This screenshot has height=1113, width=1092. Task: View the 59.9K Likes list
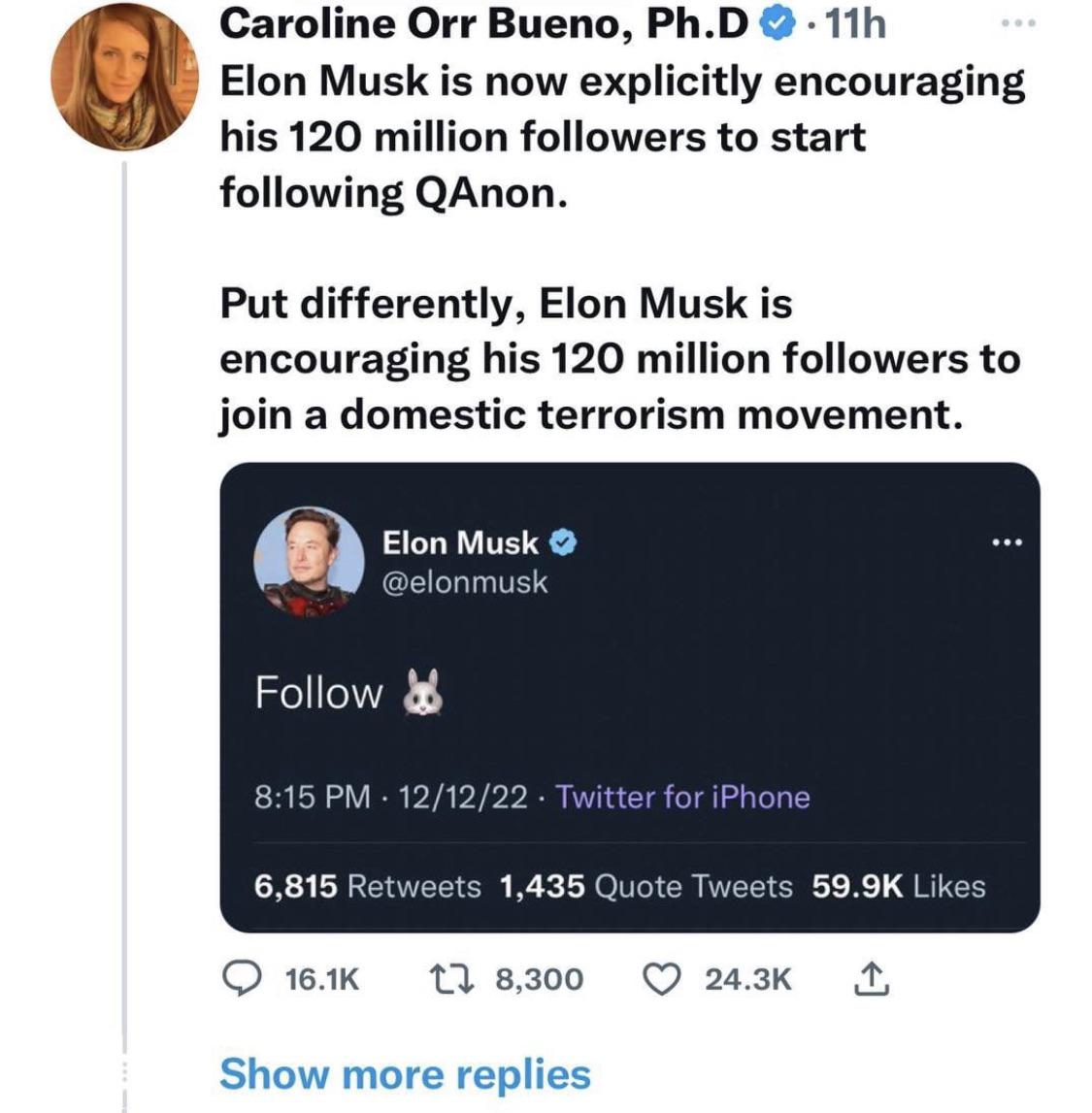(x=899, y=886)
